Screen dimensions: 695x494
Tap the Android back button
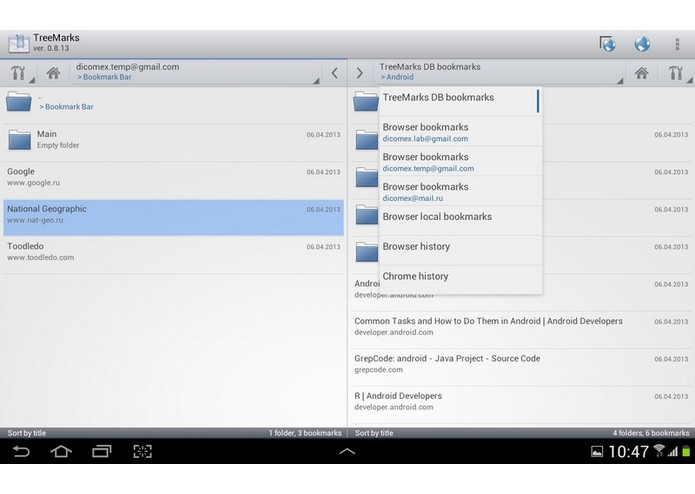21,451
